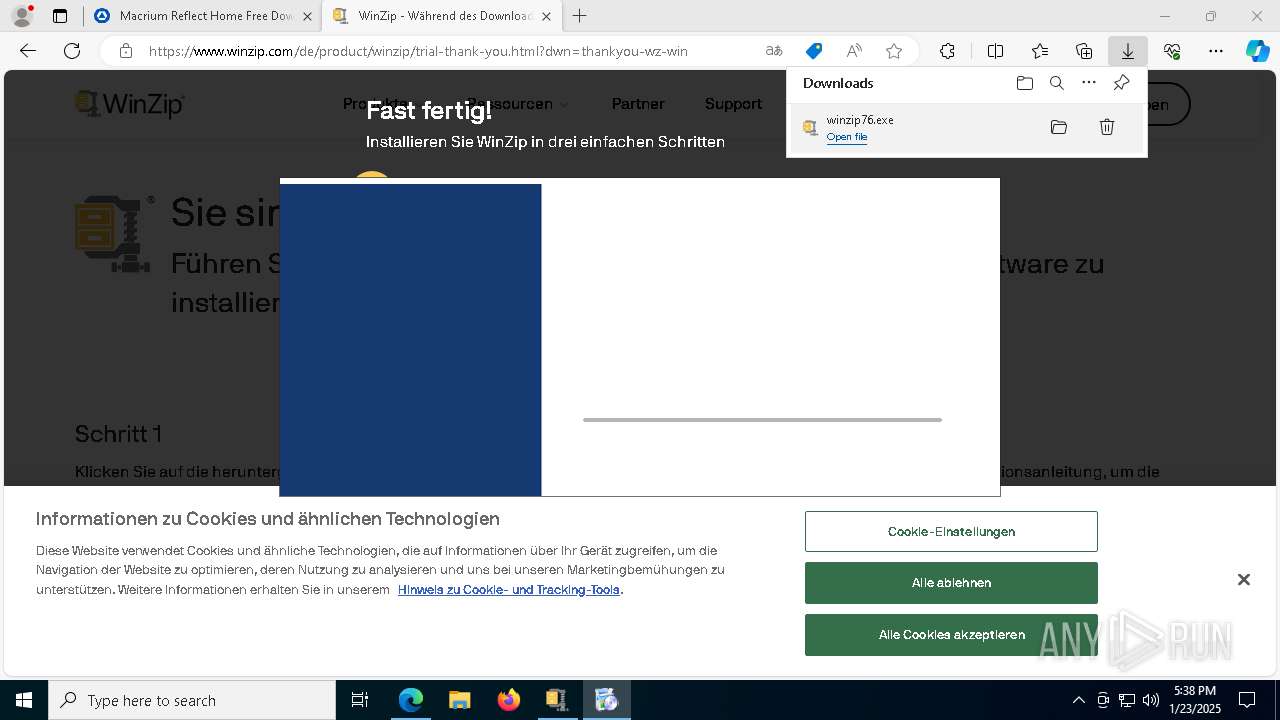Open the network icon in tray
The image size is (1280, 720).
click(1127, 700)
